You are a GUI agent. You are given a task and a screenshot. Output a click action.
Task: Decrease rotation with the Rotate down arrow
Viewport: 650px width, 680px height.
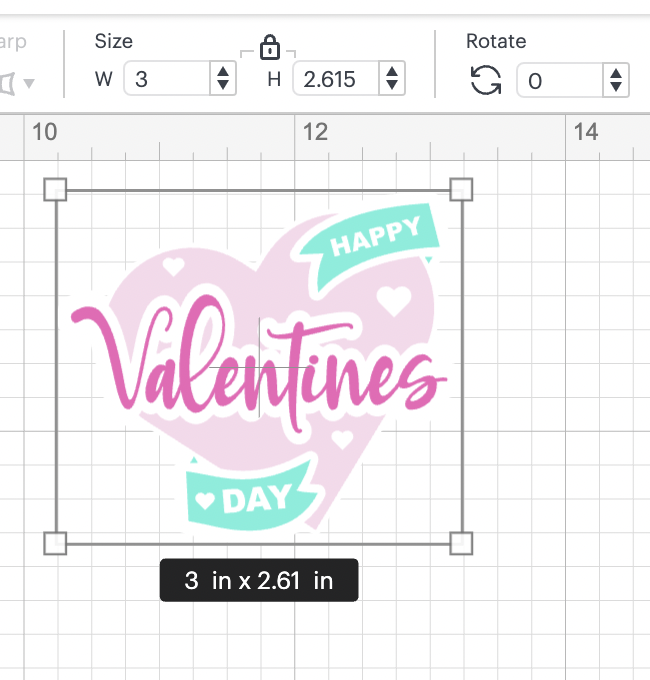point(616,87)
